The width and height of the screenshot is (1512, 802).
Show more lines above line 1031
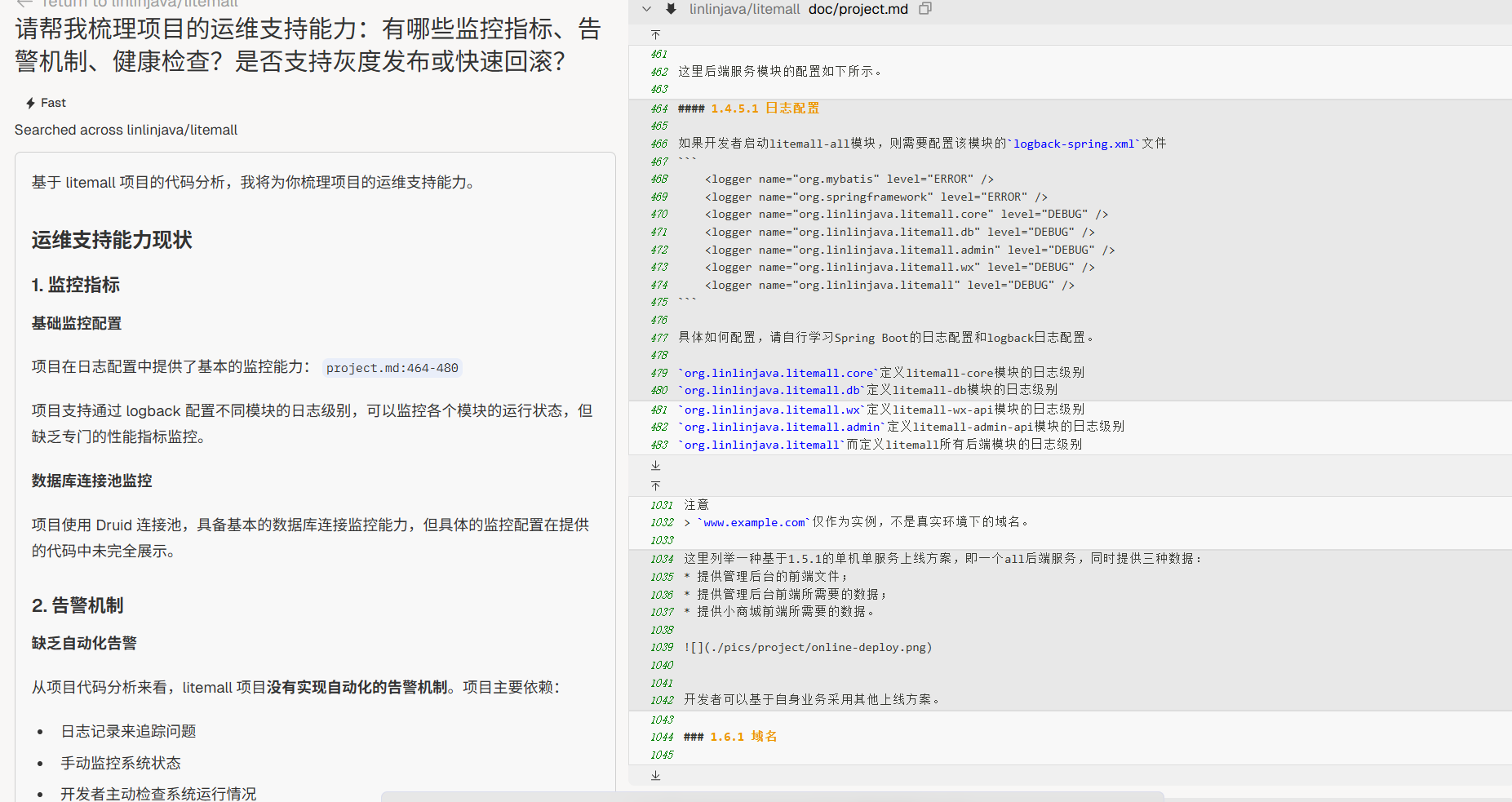click(655, 485)
